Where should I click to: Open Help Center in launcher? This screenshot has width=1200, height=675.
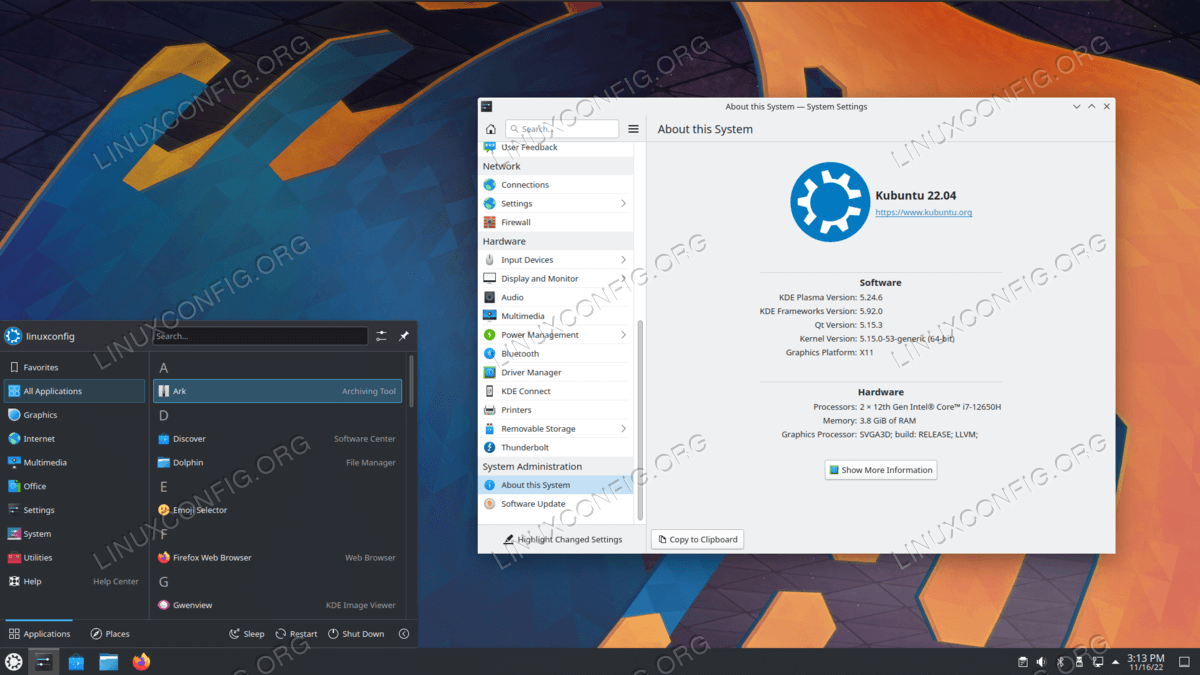[75, 582]
